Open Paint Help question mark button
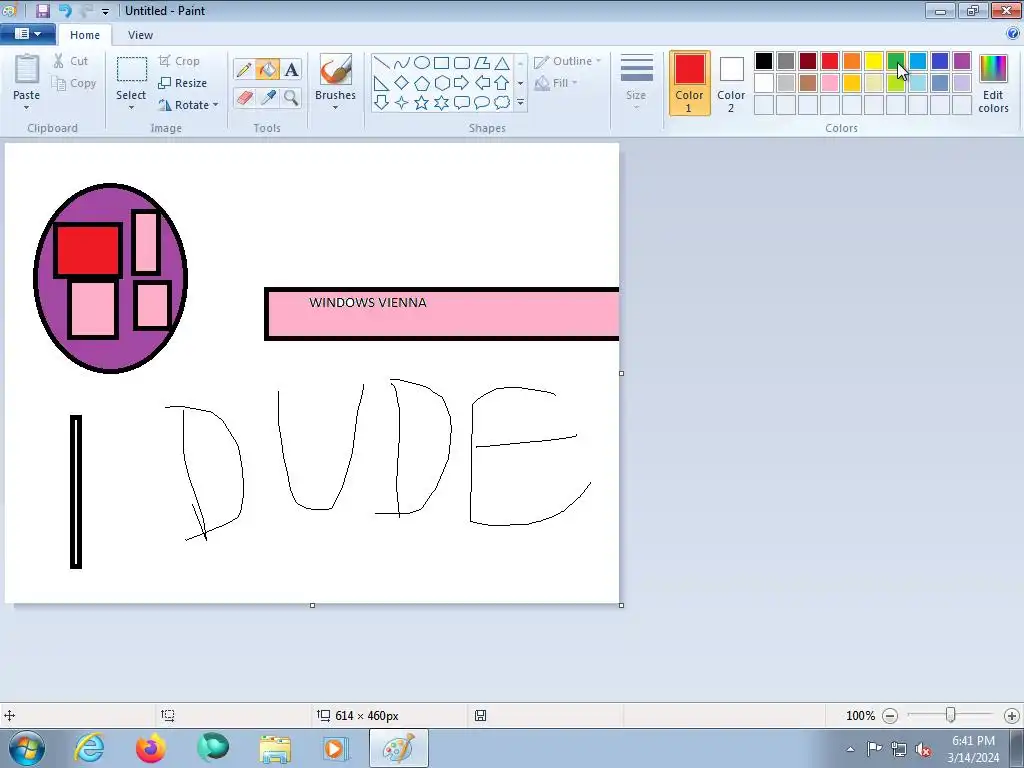 click(x=1013, y=34)
